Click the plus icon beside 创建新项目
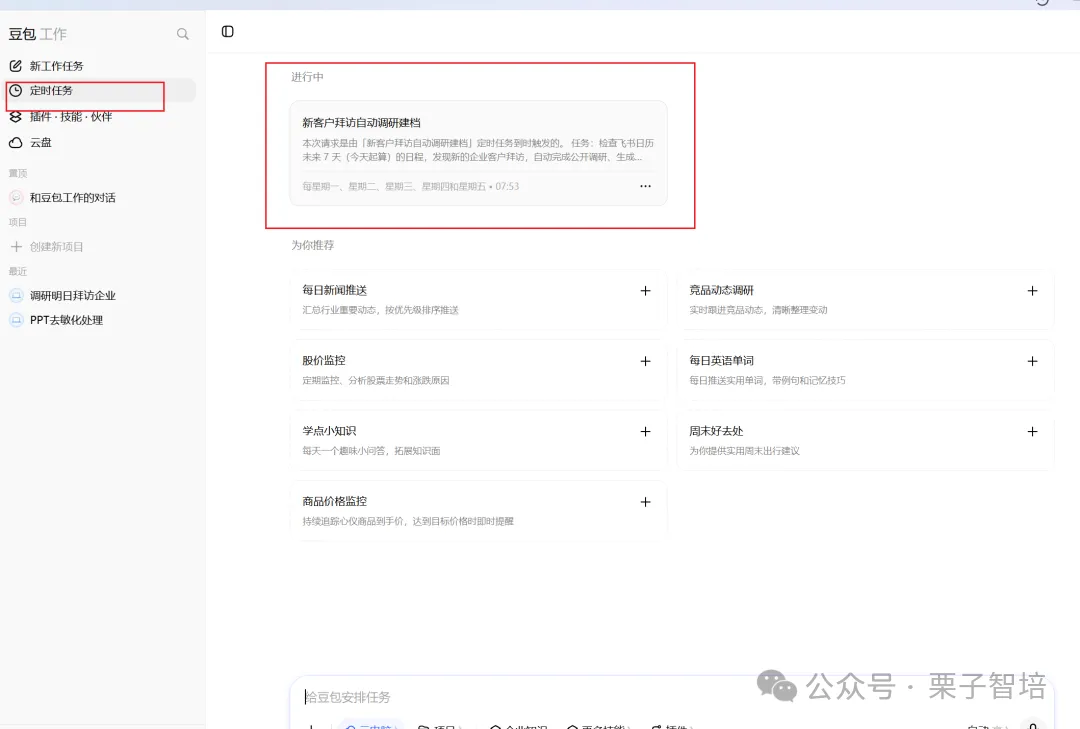The image size is (1080, 729). click(17, 247)
